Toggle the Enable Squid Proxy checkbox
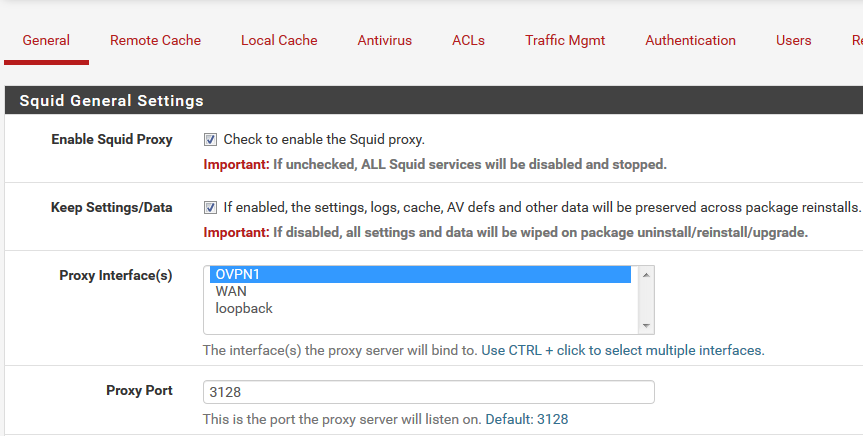Image resolution: width=863 pixels, height=436 pixels. (x=210, y=140)
